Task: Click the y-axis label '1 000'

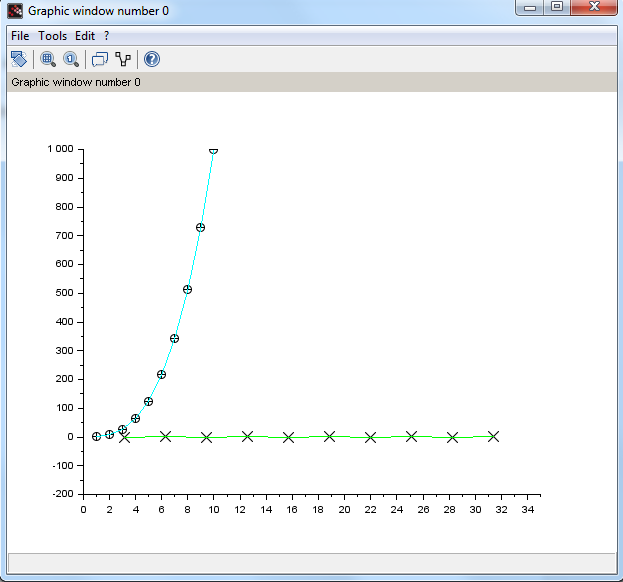Action: tap(60, 149)
